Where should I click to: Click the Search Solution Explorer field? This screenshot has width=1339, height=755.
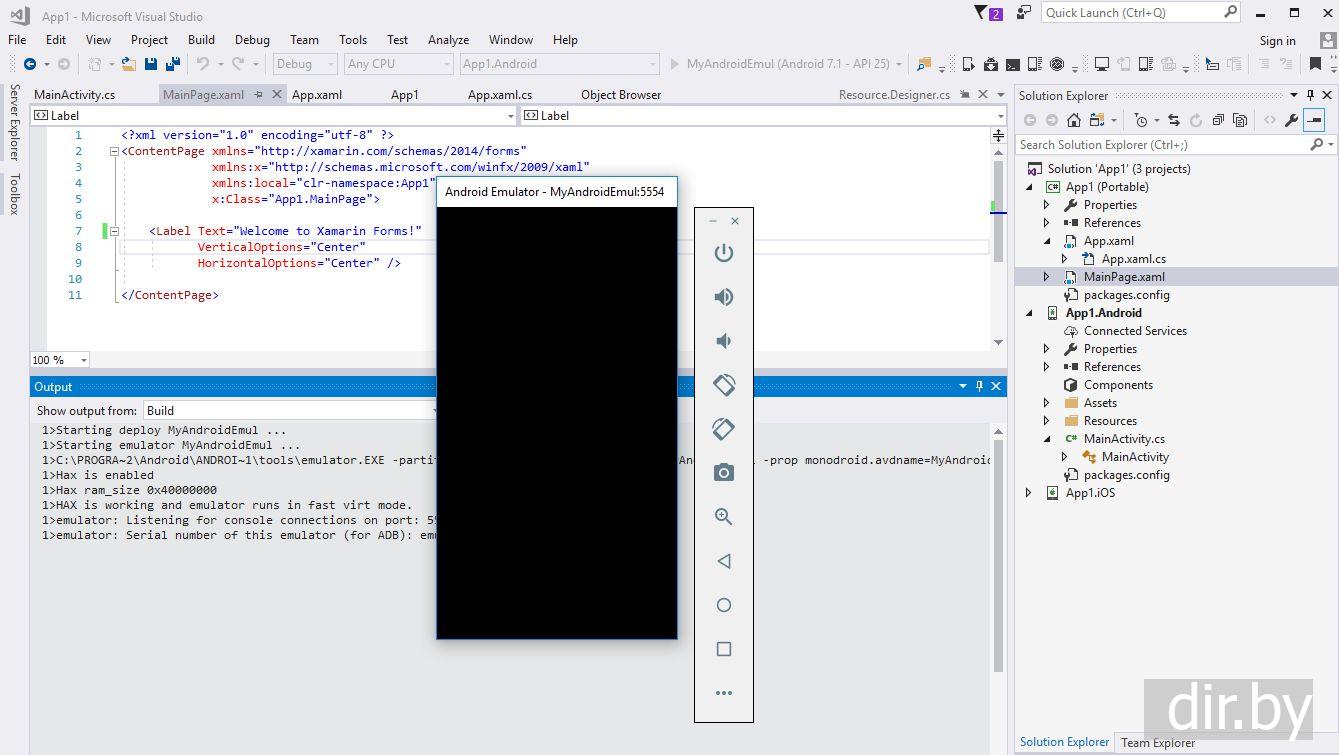[1160, 145]
